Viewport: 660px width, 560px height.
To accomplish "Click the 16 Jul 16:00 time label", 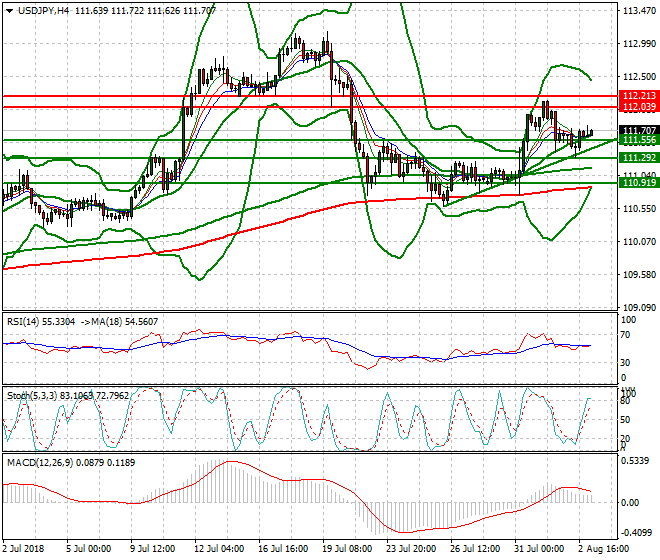I will click(x=283, y=549).
